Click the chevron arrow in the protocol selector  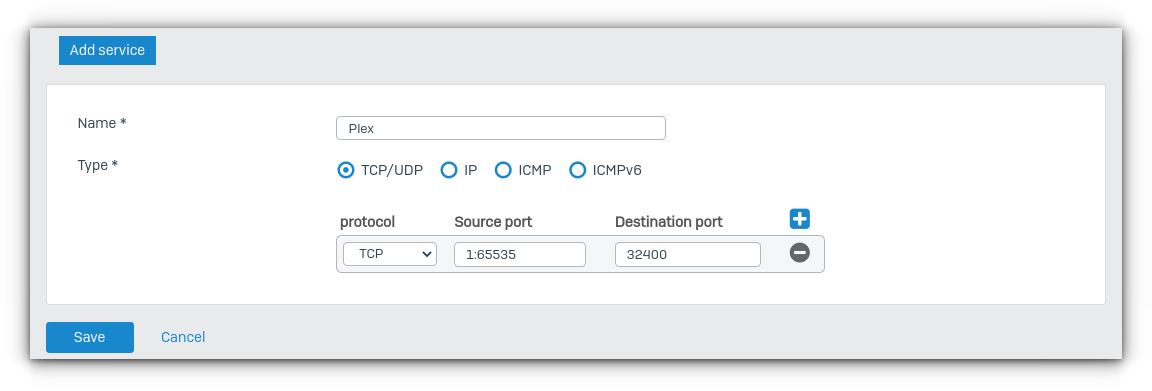[x=426, y=254]
